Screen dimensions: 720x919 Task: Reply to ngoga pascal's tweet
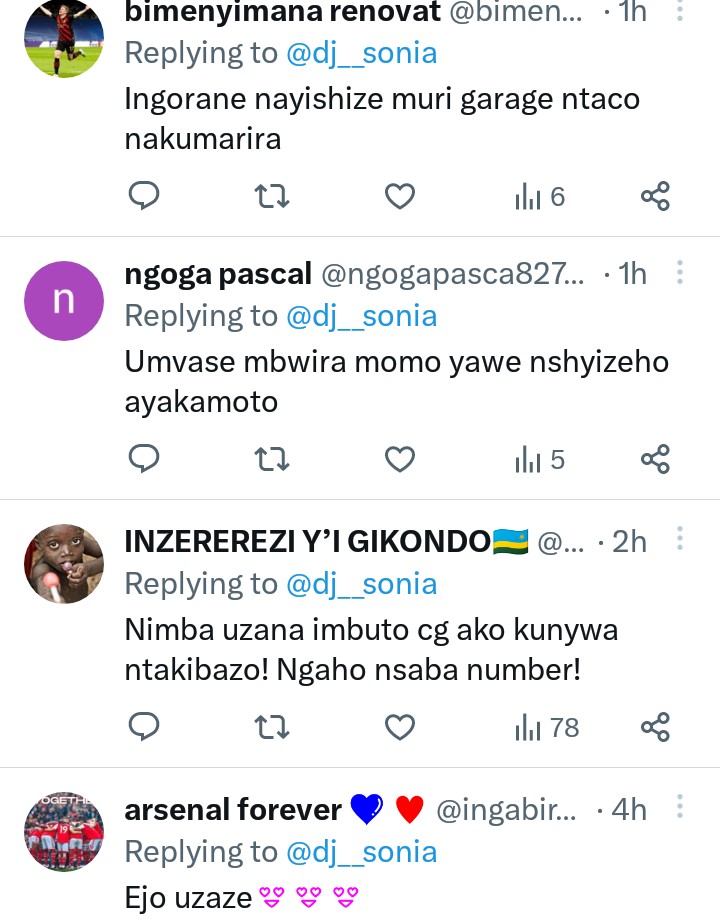[145, 459]
